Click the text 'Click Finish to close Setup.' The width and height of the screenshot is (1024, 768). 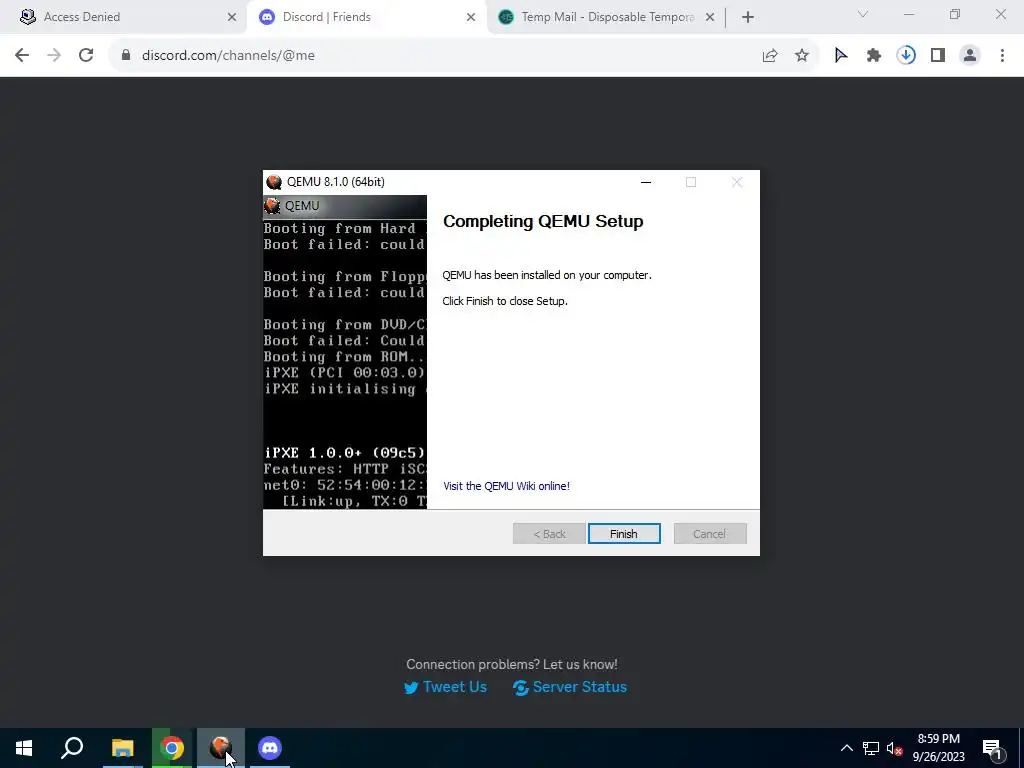(x=505, y=301)
